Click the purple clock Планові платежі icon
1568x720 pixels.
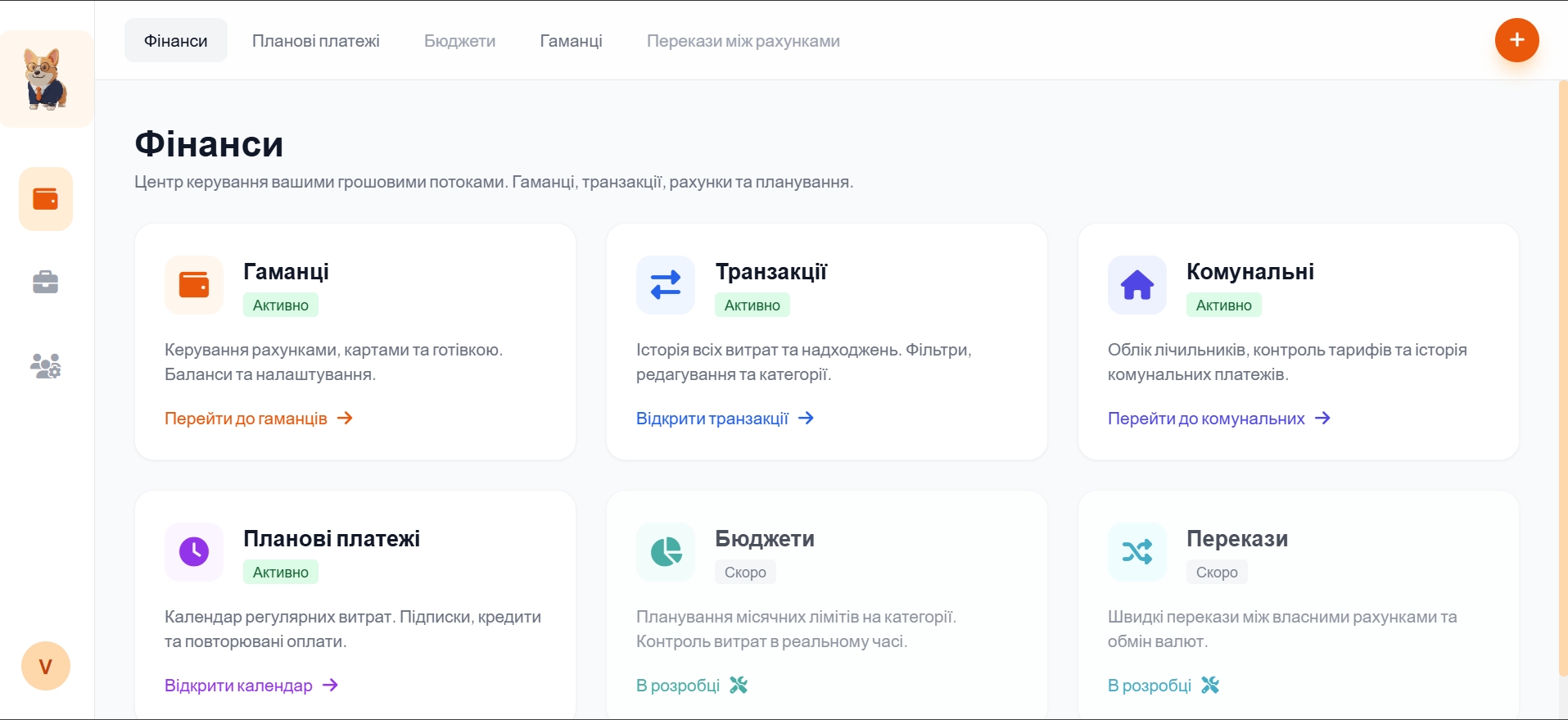click(x=194, y=552)
